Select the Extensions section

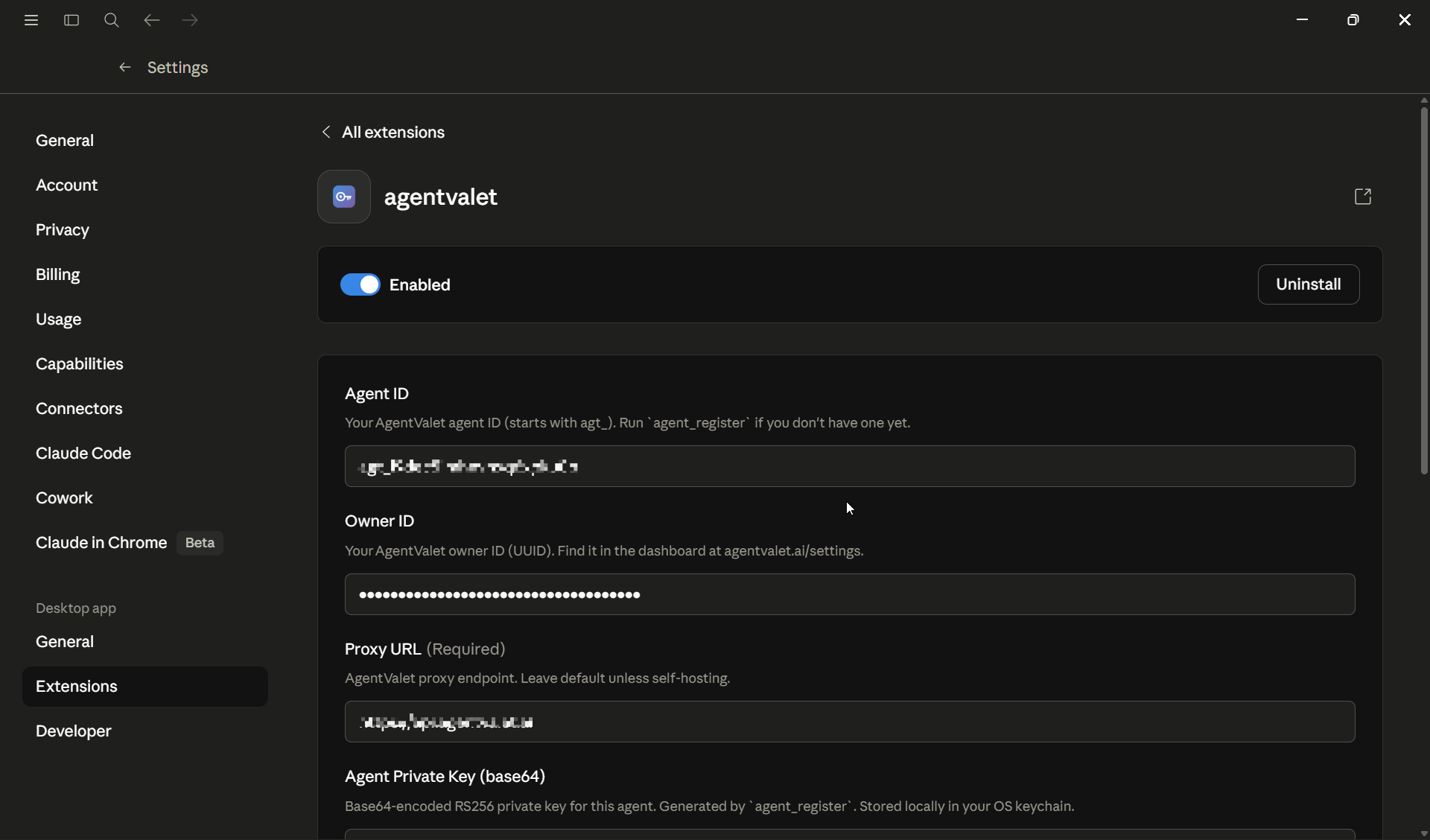[145, 687]
